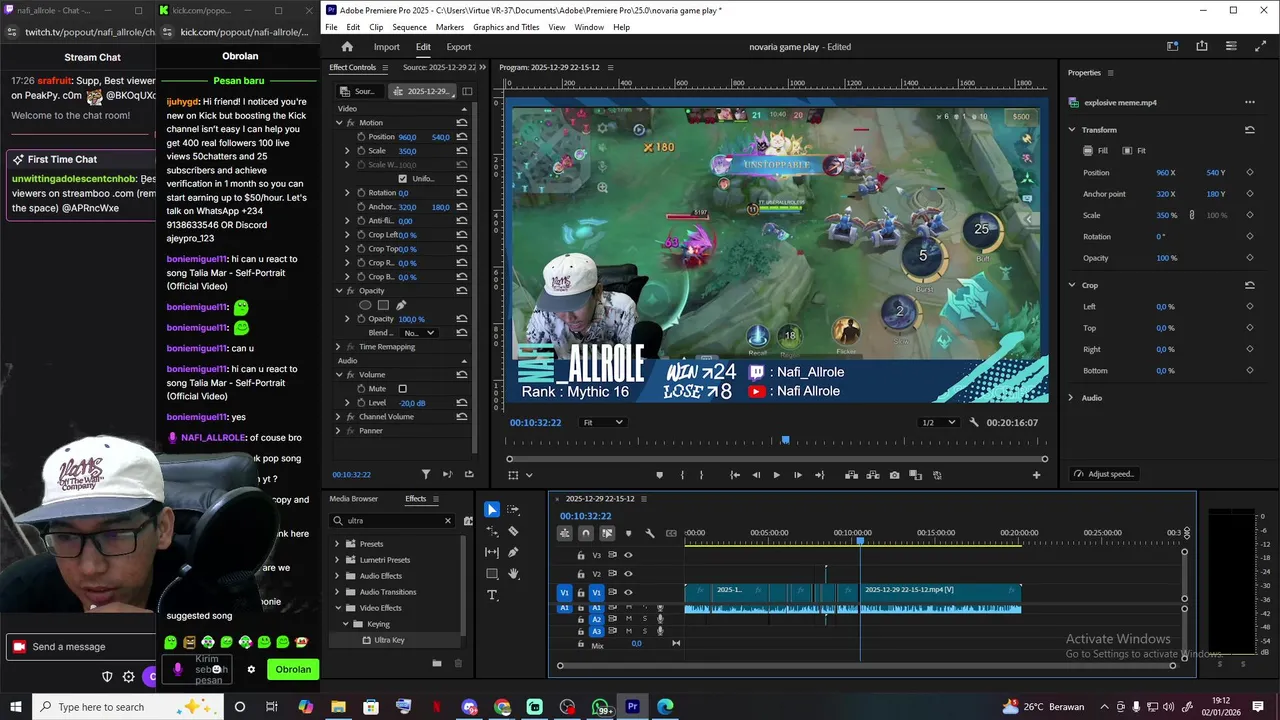Toggle V2 track output eye
This screenshot has height=720, width=1280.
628,574
